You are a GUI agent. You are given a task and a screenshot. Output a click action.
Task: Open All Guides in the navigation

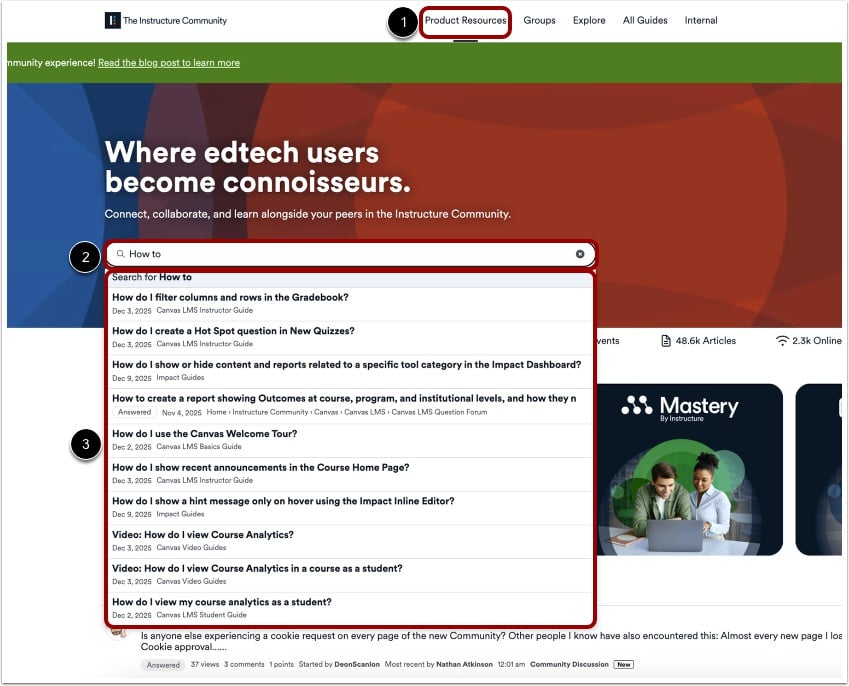(645, 21)
